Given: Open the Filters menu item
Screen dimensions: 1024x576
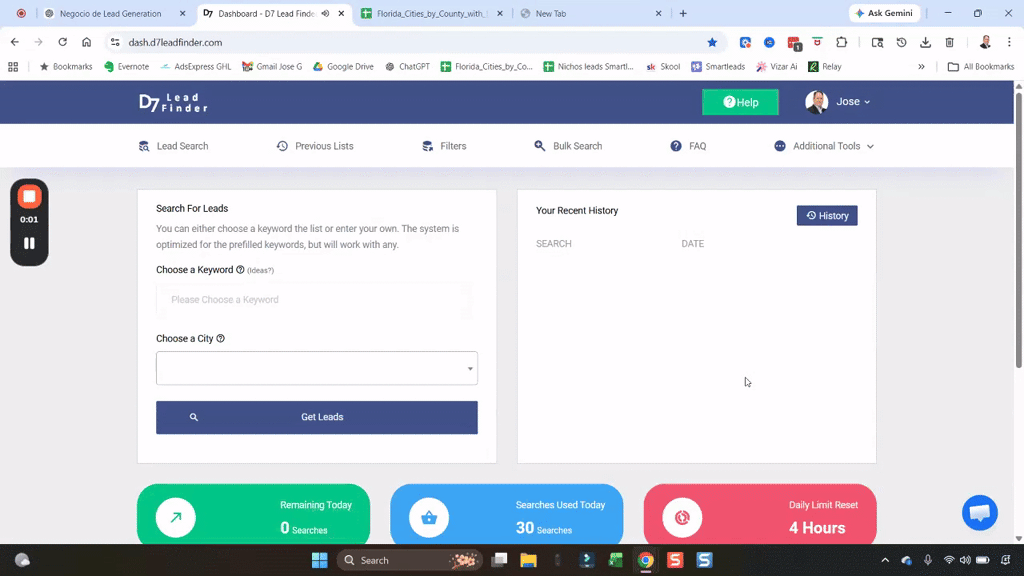Looking at the screenshot, I should (x=444, y=146).
